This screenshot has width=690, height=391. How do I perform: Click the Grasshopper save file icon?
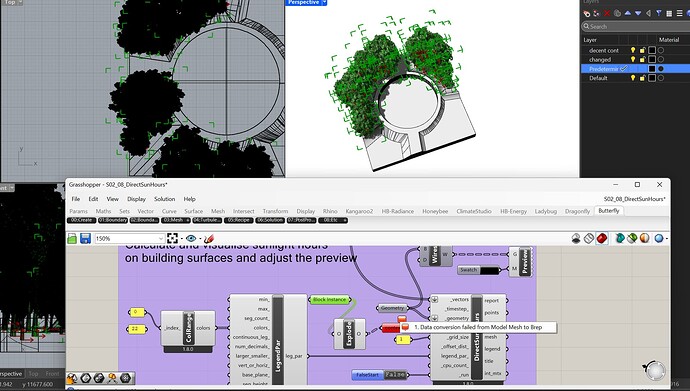[x=85, y=238]
